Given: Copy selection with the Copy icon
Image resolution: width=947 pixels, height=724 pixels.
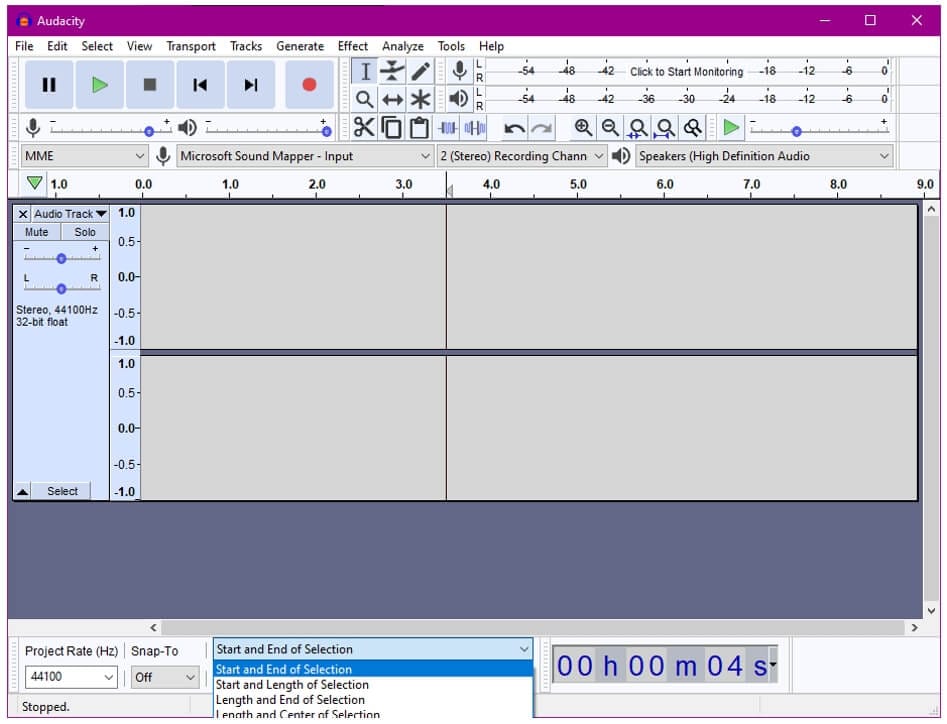Looking at the screenshot, I should (x=392, y=127).
